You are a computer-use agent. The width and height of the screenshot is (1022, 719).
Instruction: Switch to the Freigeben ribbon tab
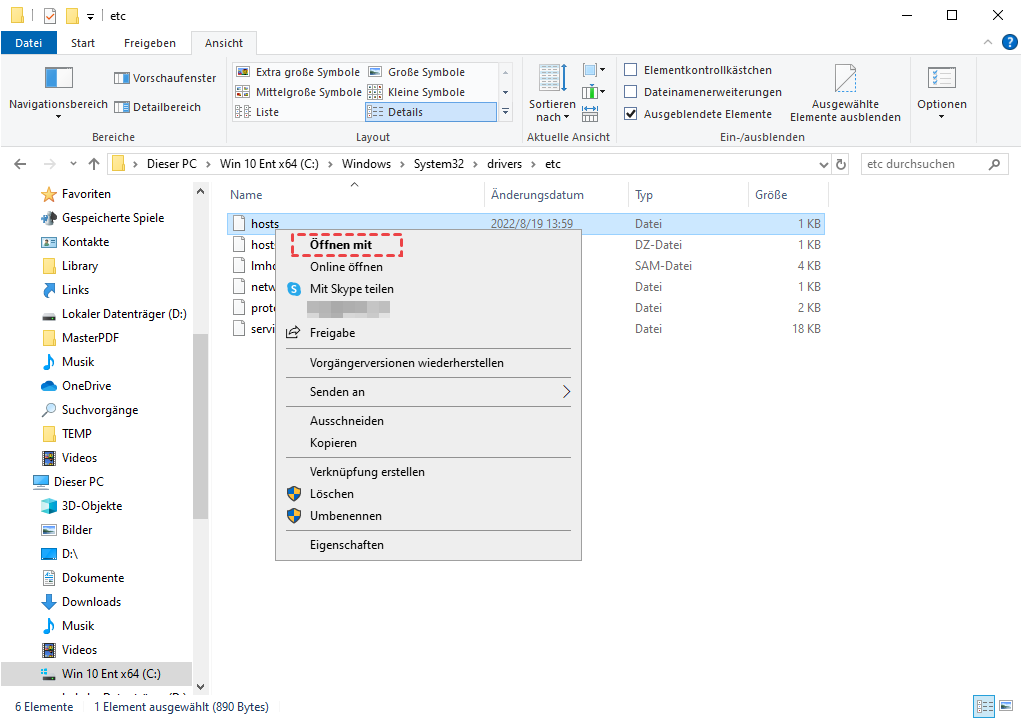[x=150, y=43]
